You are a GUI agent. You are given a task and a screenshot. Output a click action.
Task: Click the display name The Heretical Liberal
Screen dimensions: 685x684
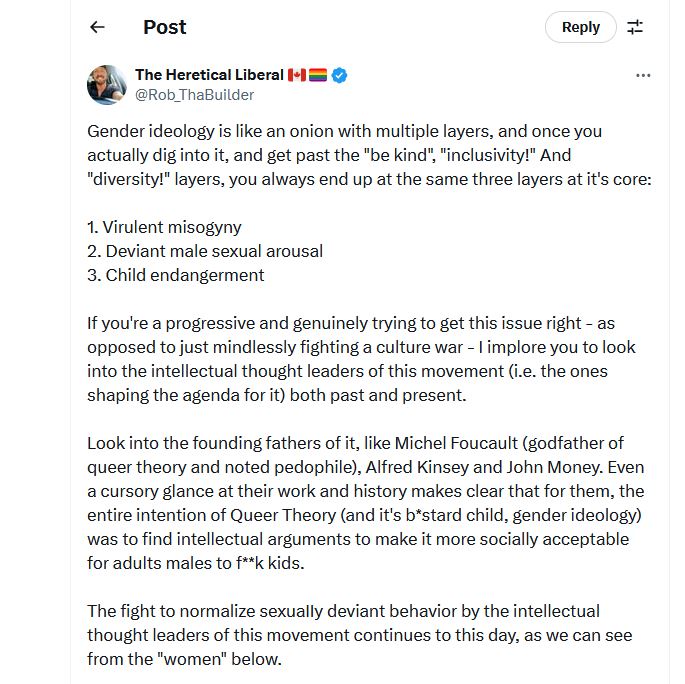209,75
